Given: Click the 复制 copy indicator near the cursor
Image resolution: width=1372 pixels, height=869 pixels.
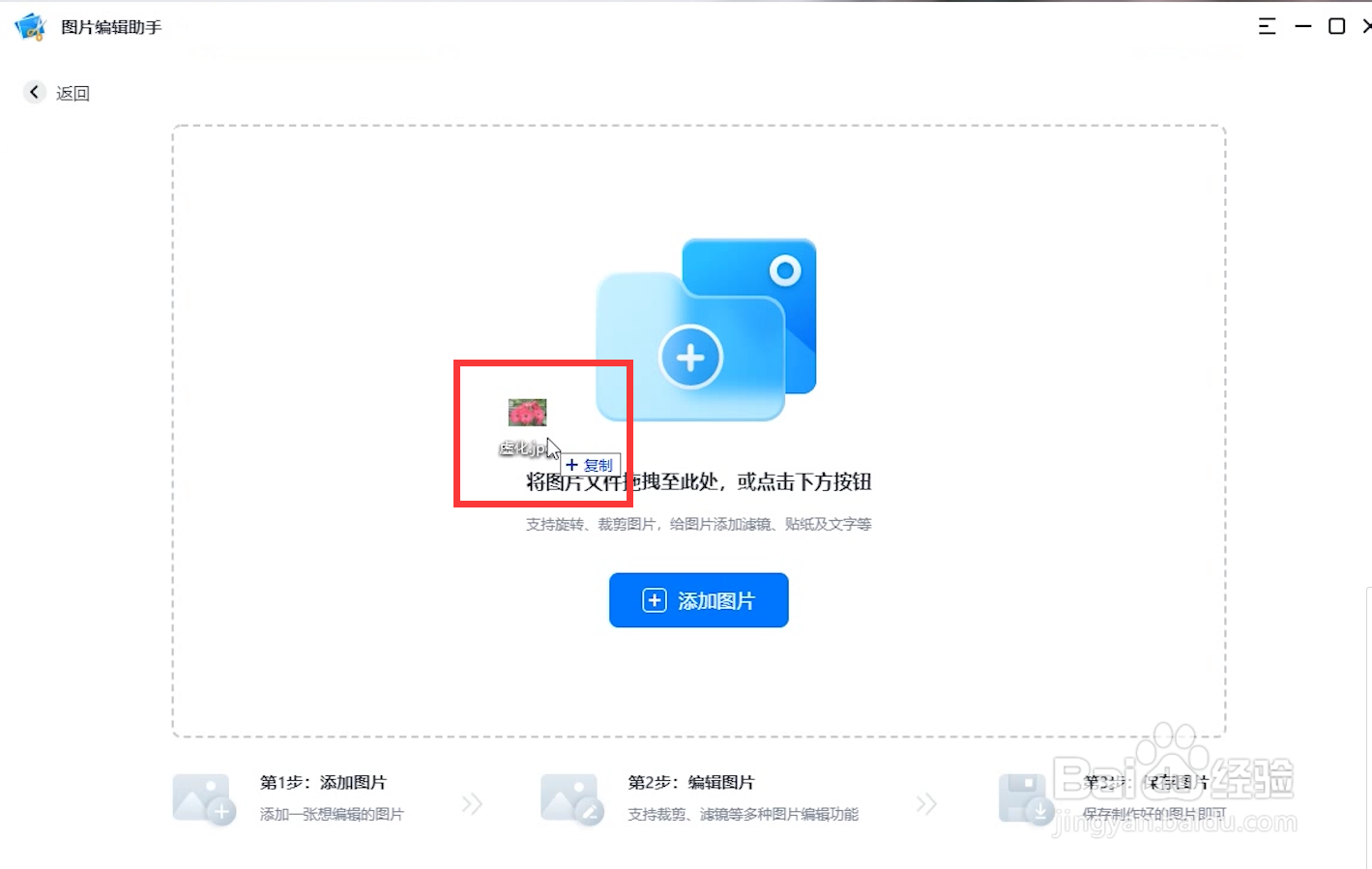Looking at the screenshot, I should click(x=592, y=465).
